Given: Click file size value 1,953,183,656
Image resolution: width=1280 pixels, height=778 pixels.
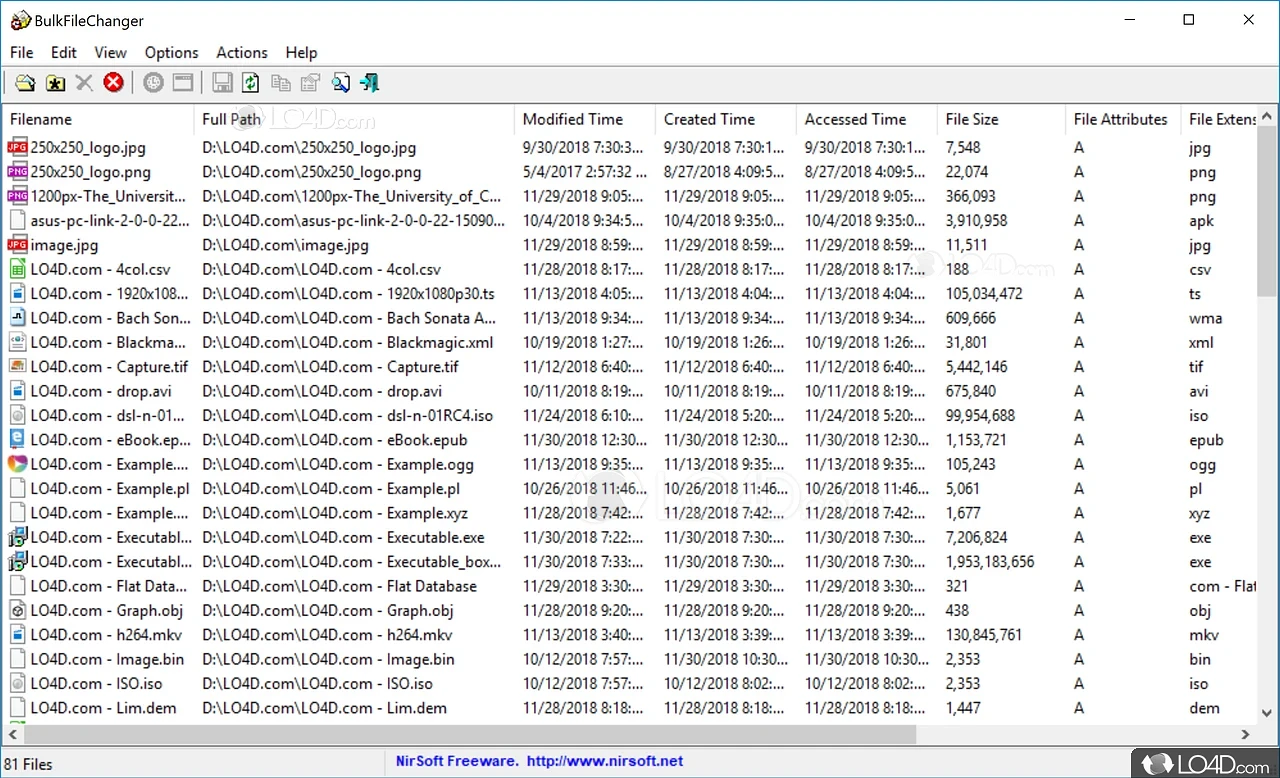Looking at the screenshot, I should point(990,562).
